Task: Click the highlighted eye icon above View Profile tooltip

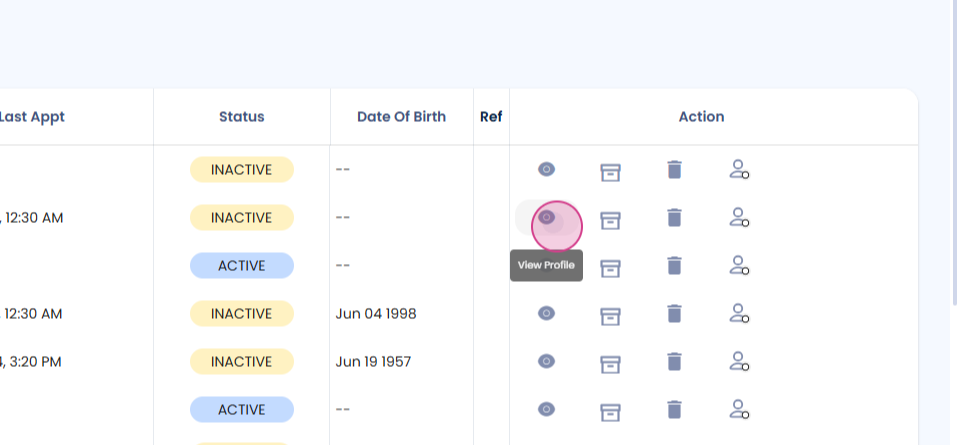Action: pyautogui.click(x=547, y=217)
